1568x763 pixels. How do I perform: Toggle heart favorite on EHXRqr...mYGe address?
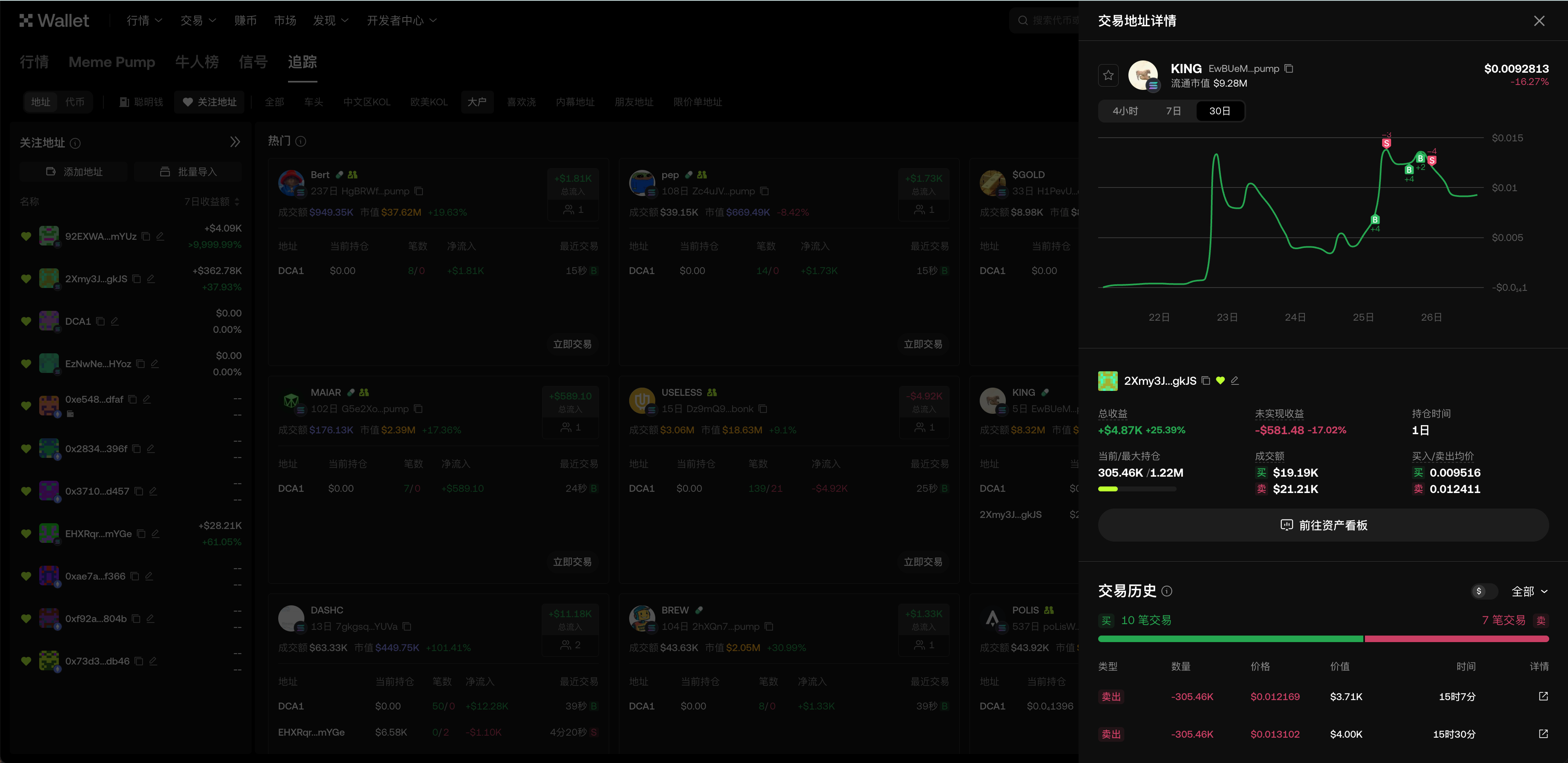click(26, 533)
